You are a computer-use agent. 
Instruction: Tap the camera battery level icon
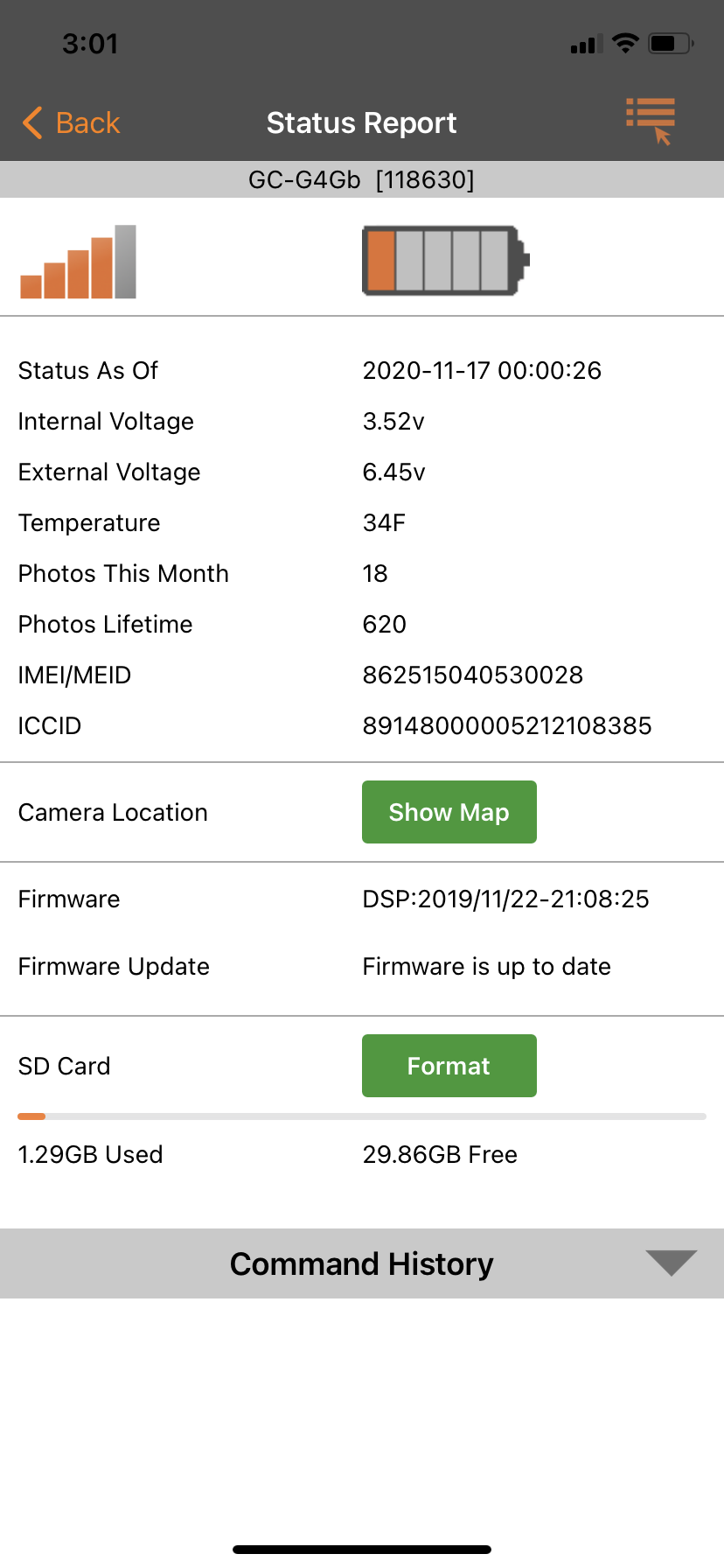tap(446, 260)
